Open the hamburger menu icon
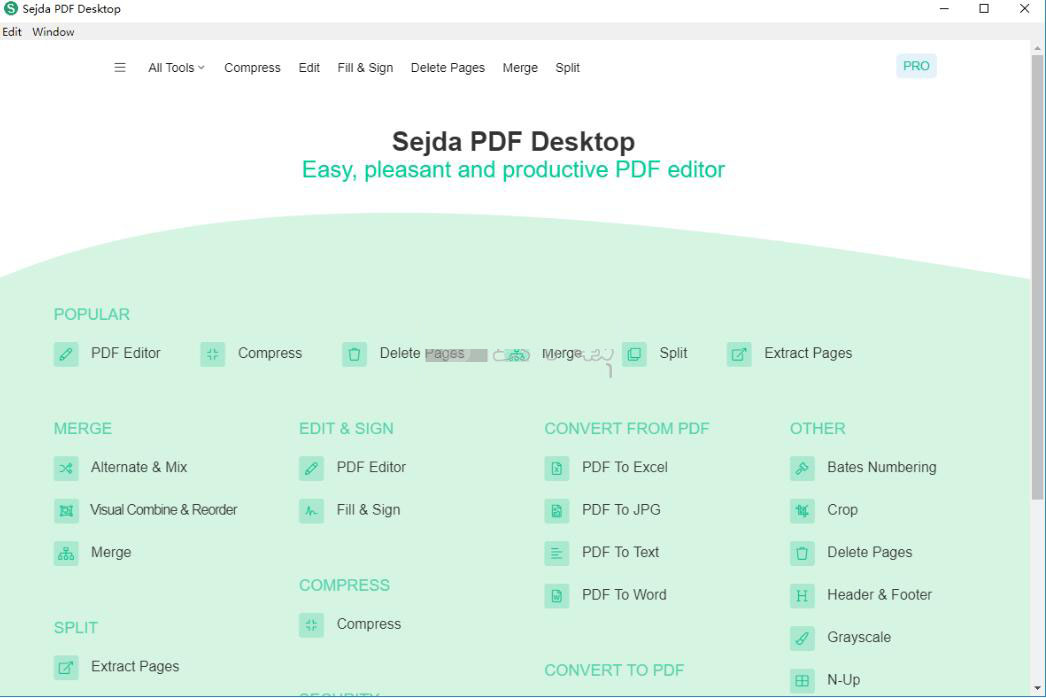This screenshot has height=698, width=1046. pyautogui.click(x=120, y=67)
